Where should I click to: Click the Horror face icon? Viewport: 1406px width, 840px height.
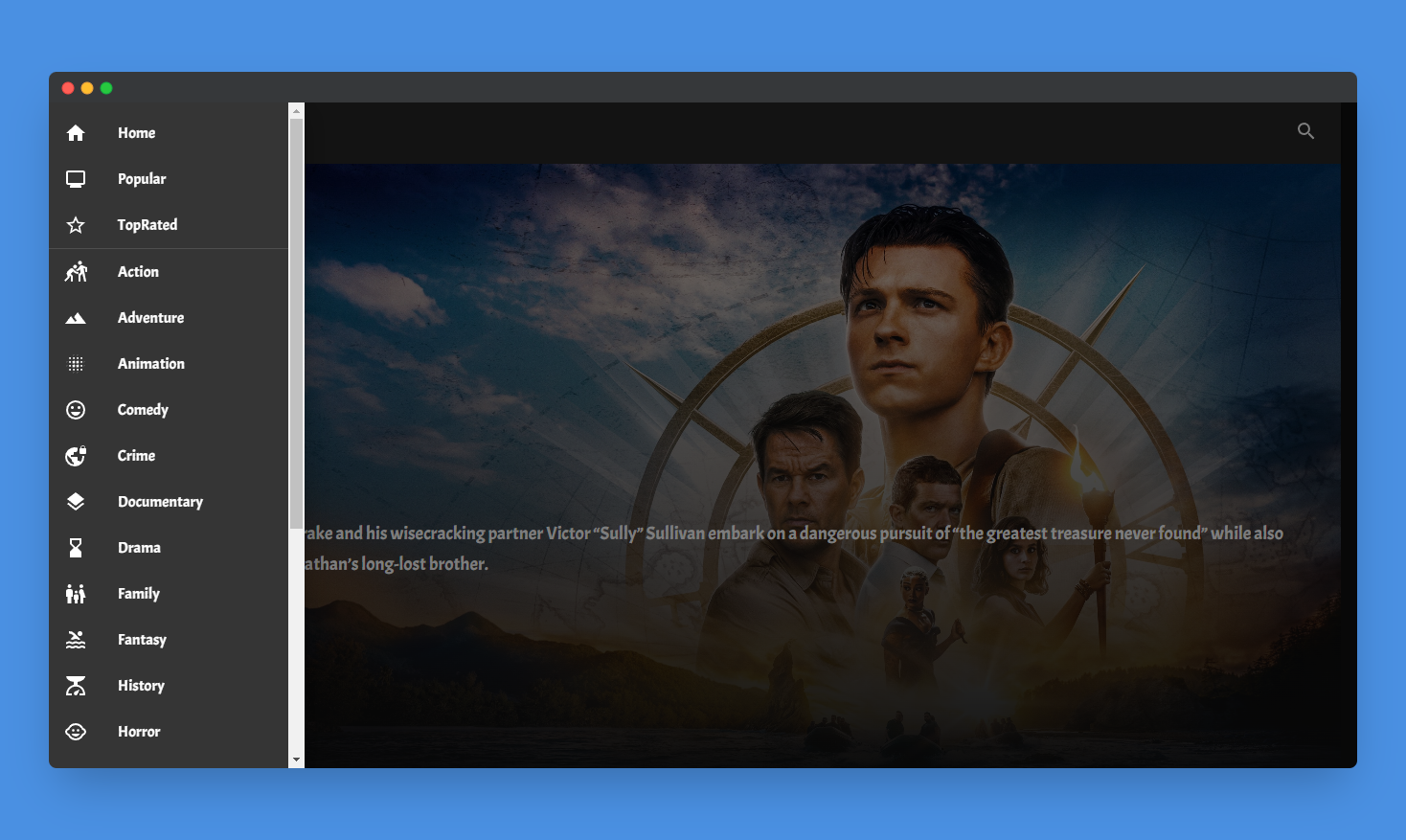pyautogui.click(x=76, y=732)
